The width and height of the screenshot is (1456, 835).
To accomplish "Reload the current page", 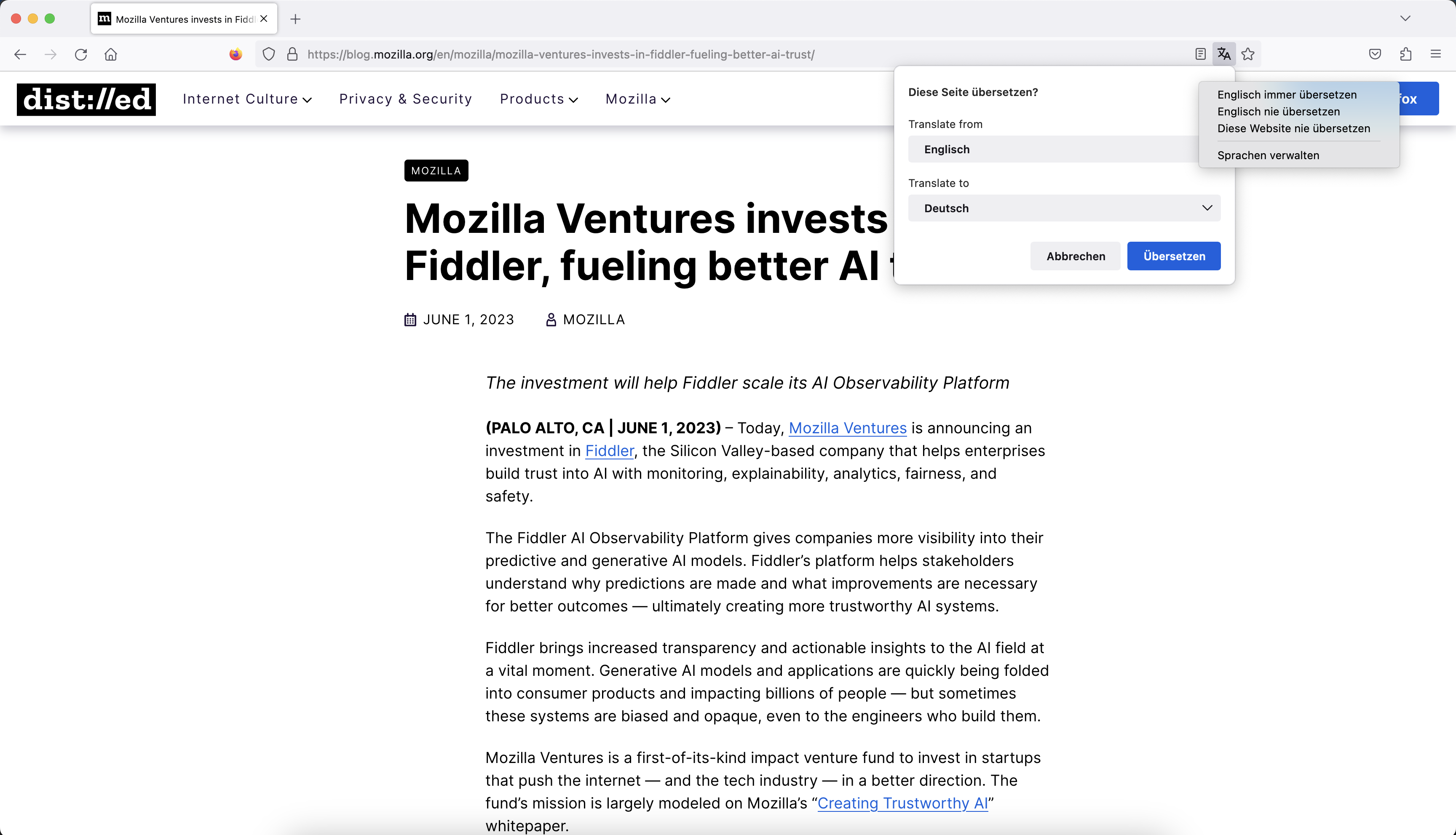I will coord(81,54).
